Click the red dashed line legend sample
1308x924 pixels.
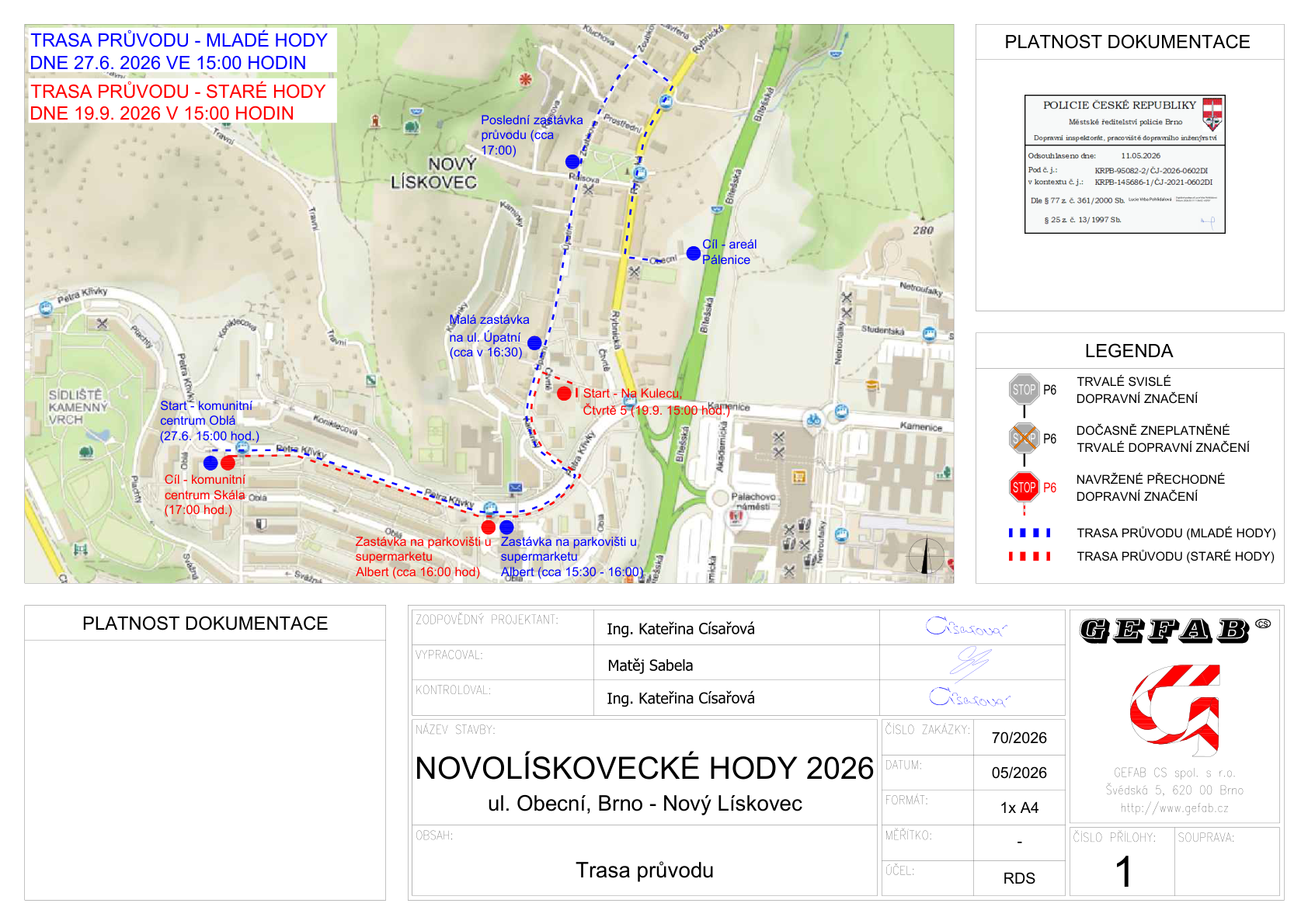(x=1029, y=556)
